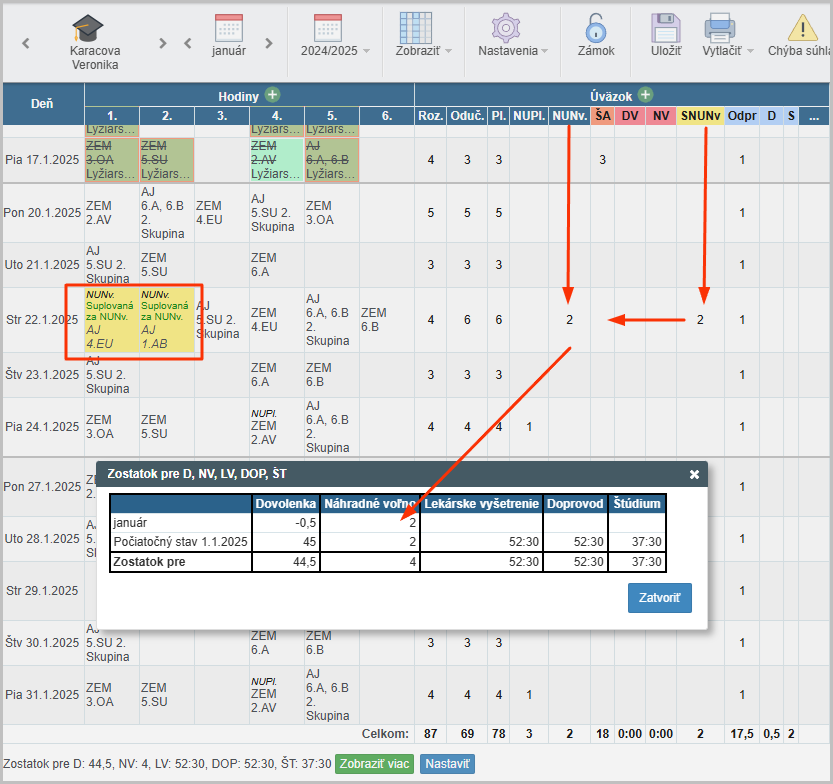Open Nastavenia gear settings
This screenshot has height=784, width=833.
click(507, 27)
